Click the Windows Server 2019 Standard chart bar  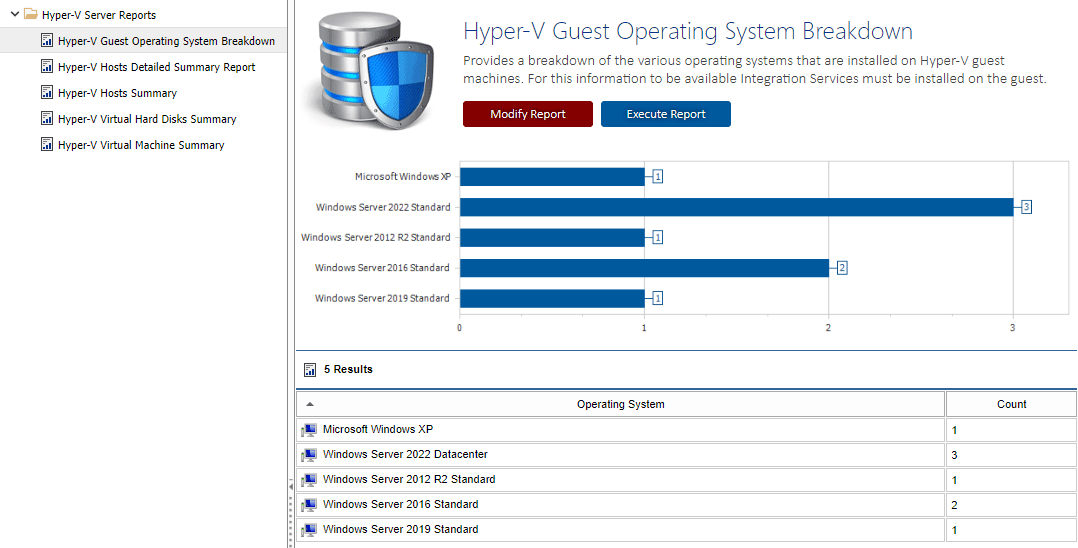[552, 298]
